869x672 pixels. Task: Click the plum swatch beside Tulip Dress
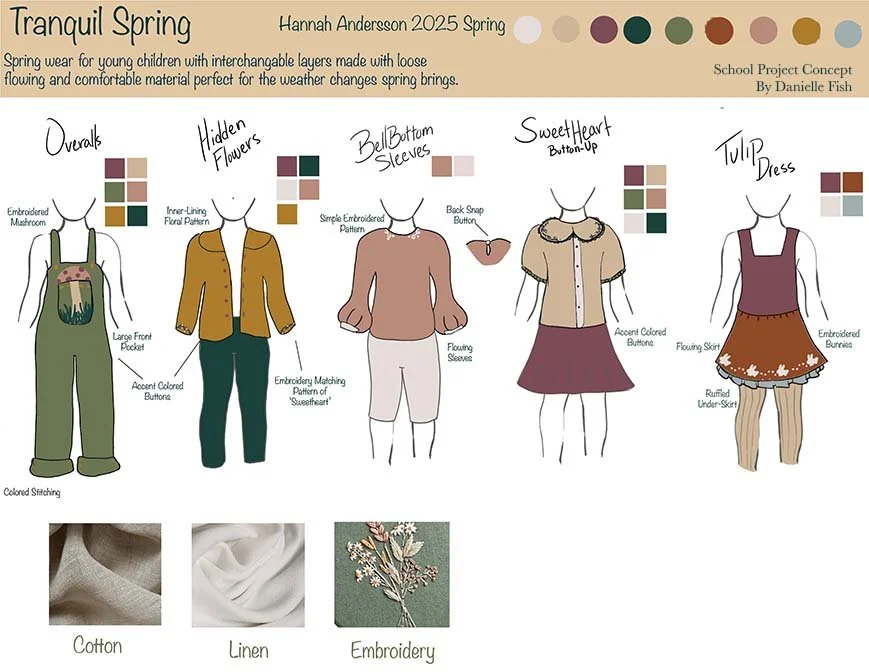pyautogui.click(x=831, y=182)
